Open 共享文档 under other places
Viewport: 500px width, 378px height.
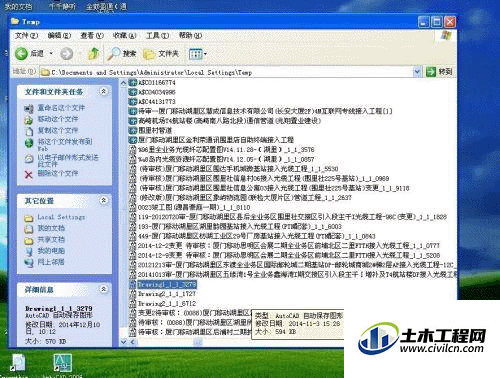(x=51, y=240)
